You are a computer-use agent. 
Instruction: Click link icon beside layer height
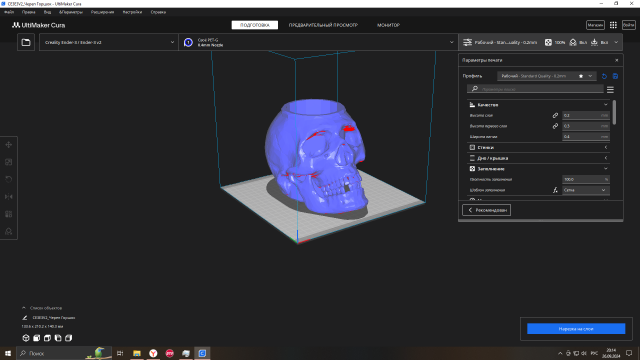click(555, 116)
